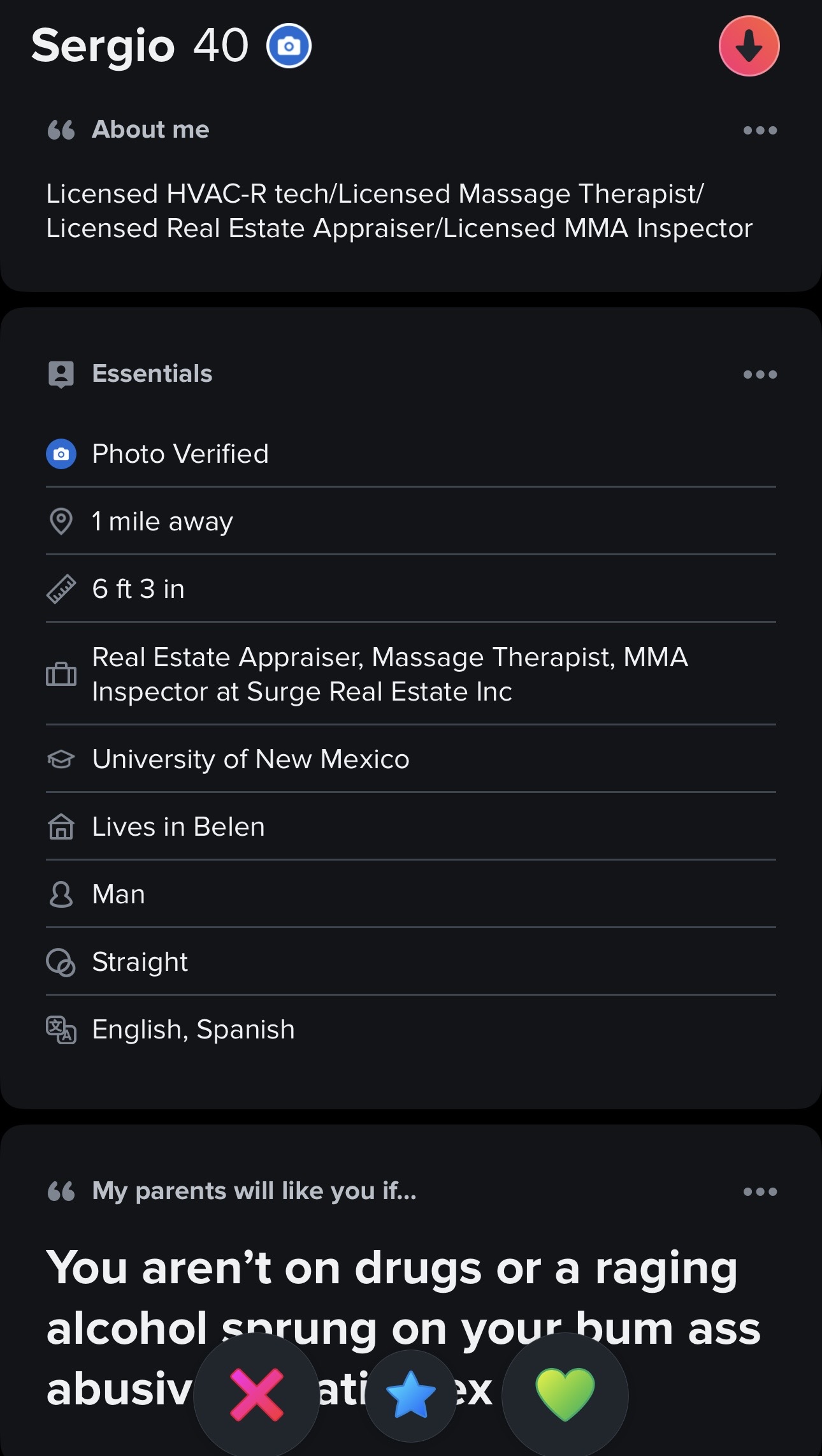The height and width of the screenshot is (1456, 822).
Task: Open three-dot menu for My parents prompt
Action: coord(760,1191)
